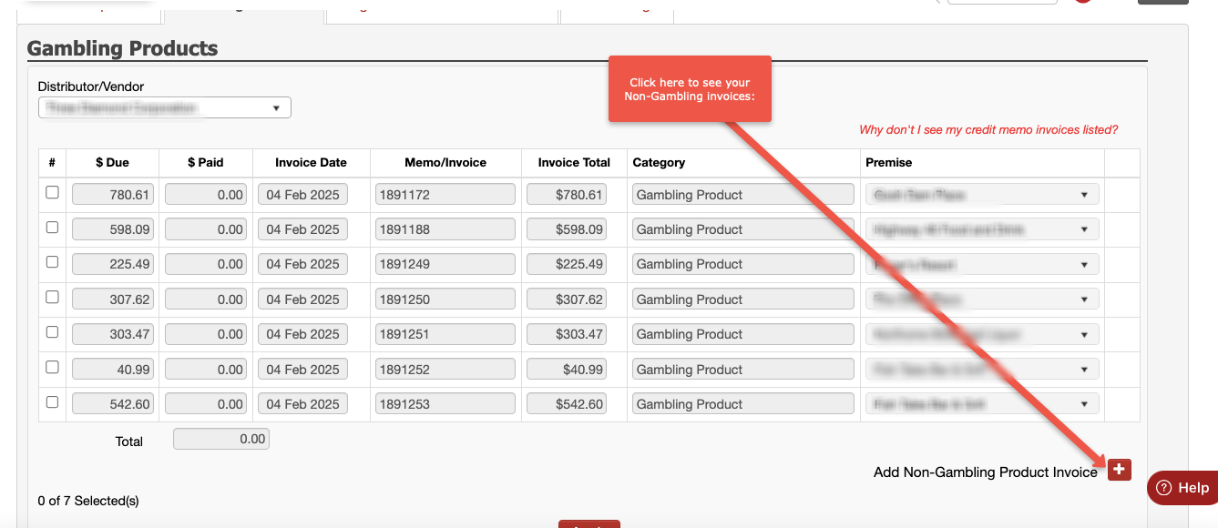Tick the checkbox for invoice 1891250
The height and width of the screenshot is (528, 1218).
click(x=52, y=298)
